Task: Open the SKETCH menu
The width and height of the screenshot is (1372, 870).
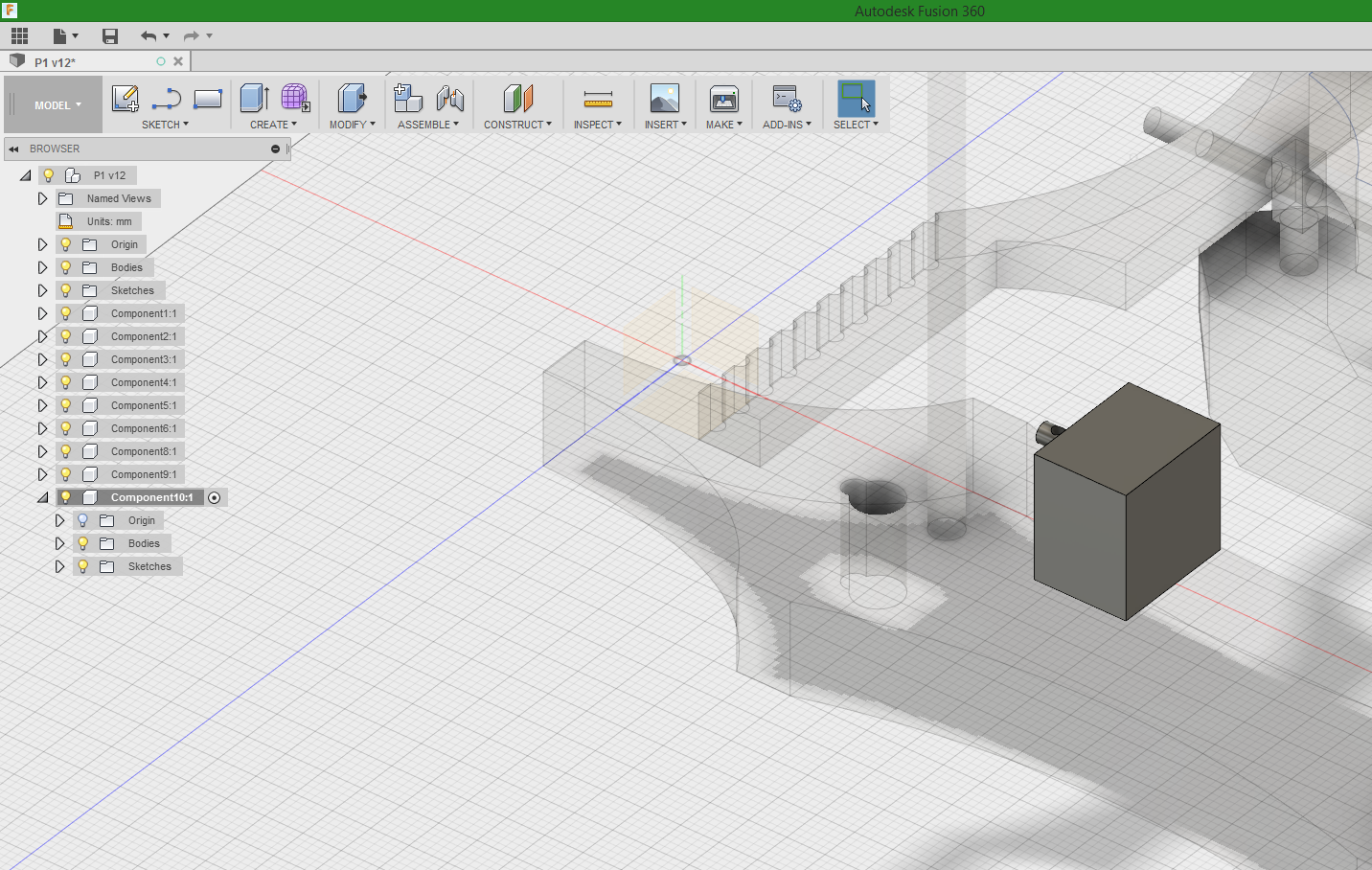Action: 165,125
